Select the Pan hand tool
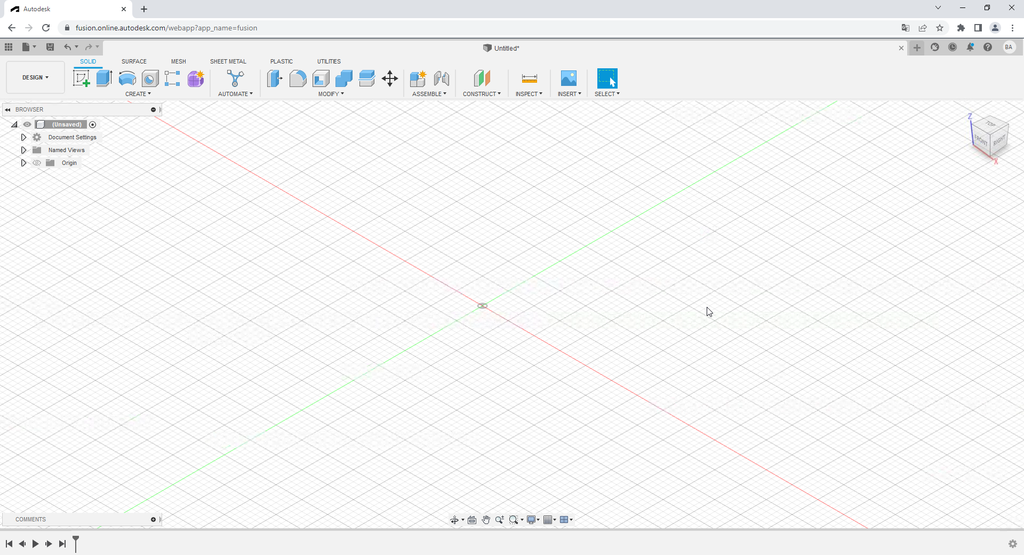 click(486, 520)
